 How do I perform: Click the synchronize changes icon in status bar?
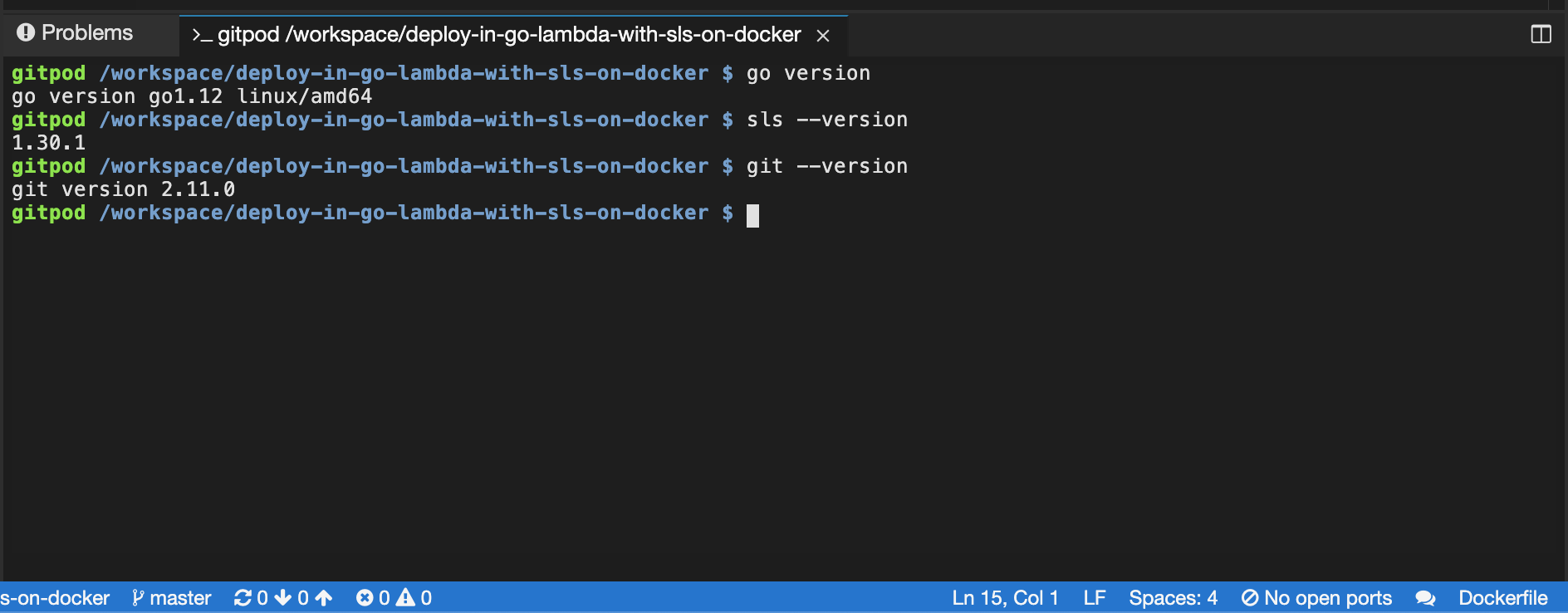243,597
